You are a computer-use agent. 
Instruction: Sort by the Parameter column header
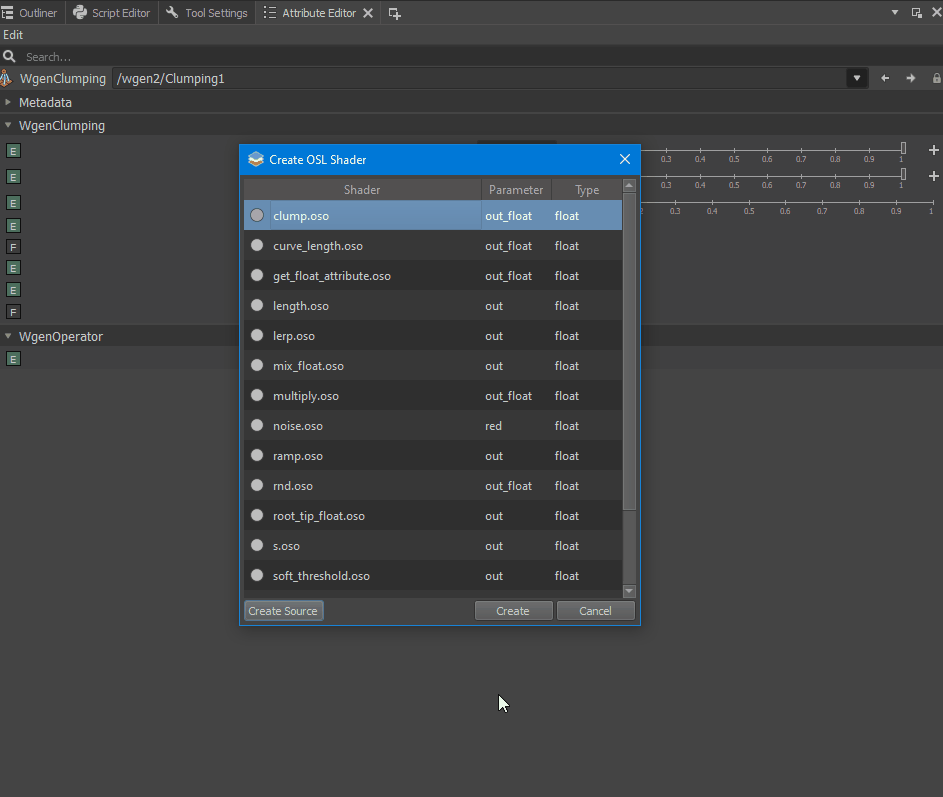(516, 189)
